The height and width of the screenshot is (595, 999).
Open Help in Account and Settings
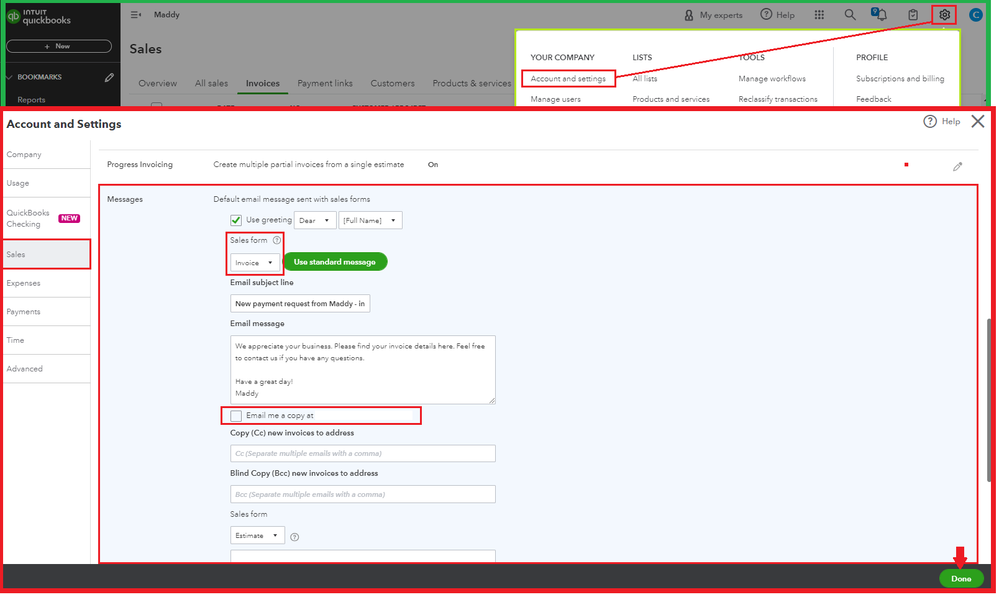(x=942, y=121)
